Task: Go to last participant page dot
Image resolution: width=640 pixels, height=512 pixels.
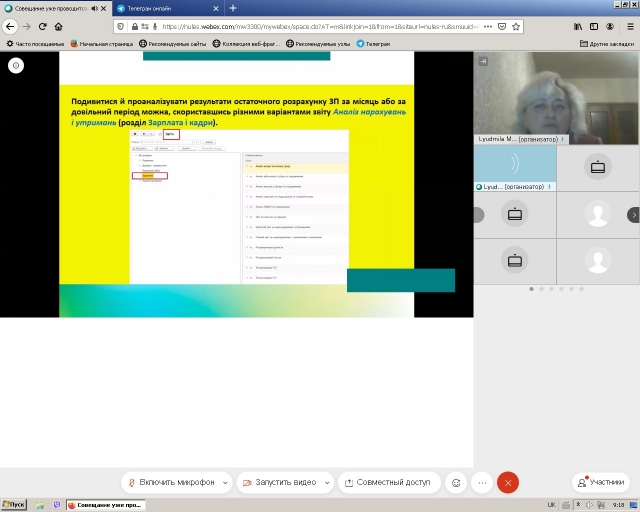Action: [x=581, y=289]
